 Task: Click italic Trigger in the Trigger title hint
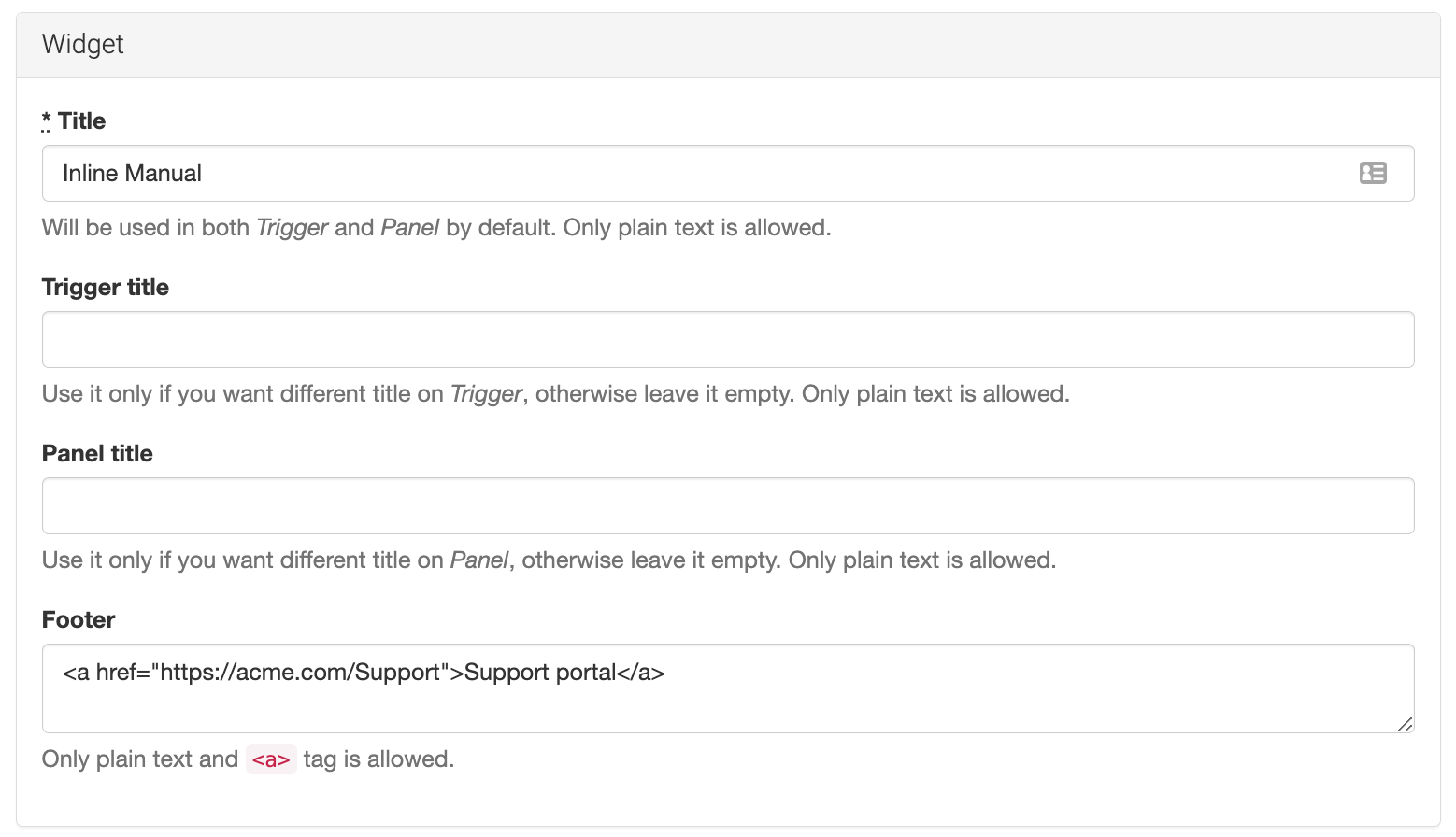coord(486,394)
